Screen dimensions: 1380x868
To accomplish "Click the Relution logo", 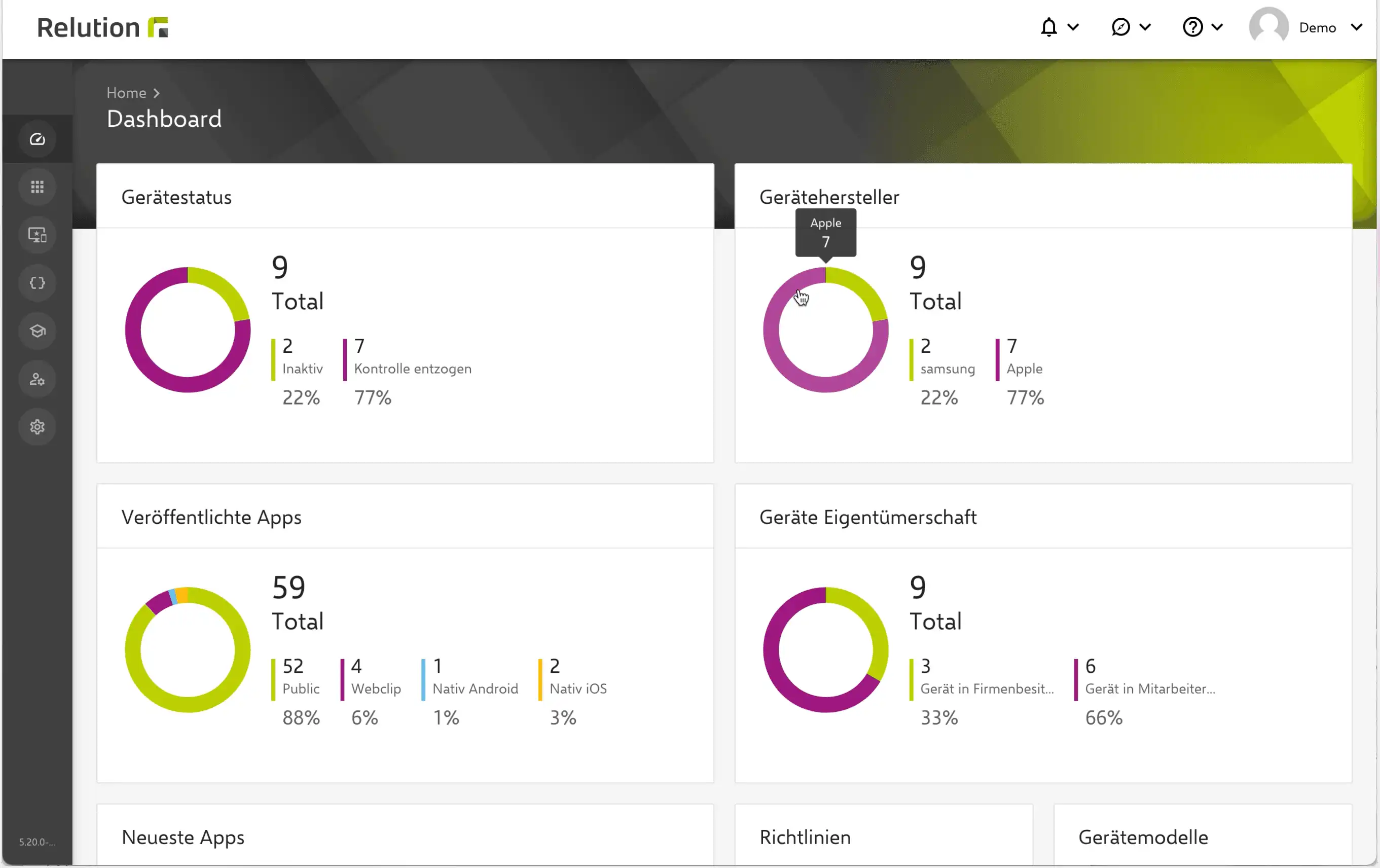I will click(x=102, y=27).
